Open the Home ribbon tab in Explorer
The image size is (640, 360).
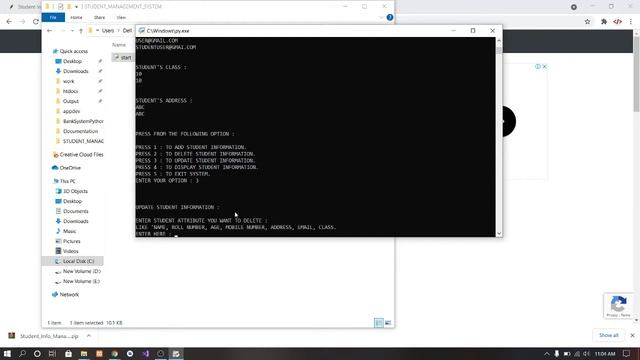point(76,18)
